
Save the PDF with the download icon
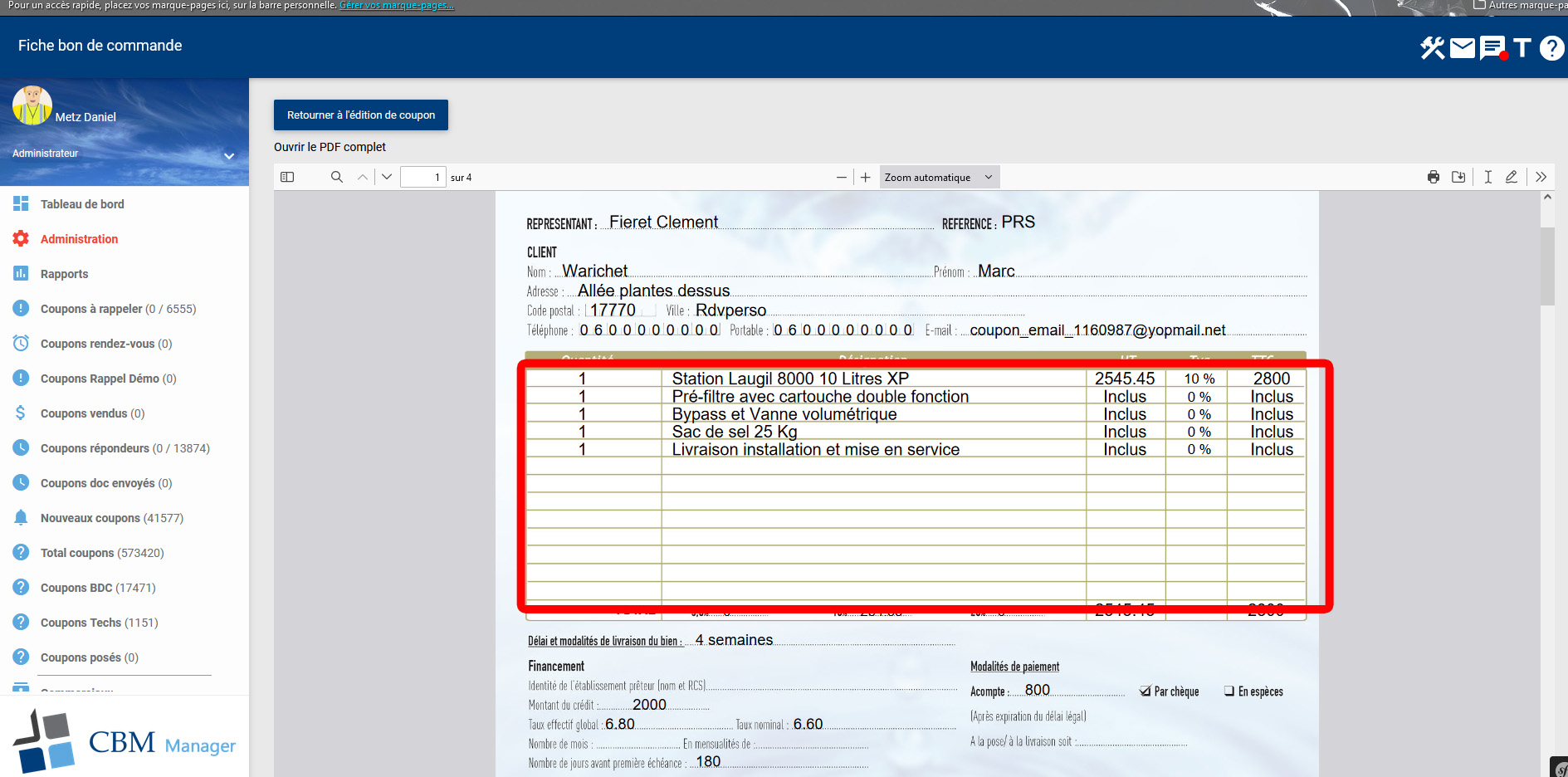click(1458, 177)
